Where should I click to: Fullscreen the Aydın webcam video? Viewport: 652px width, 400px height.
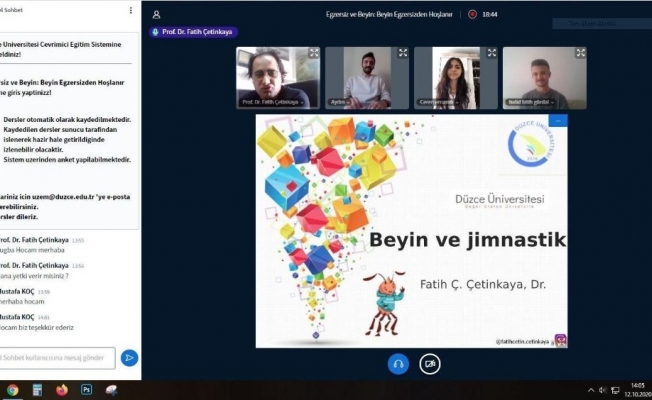(x=403, y=53)
